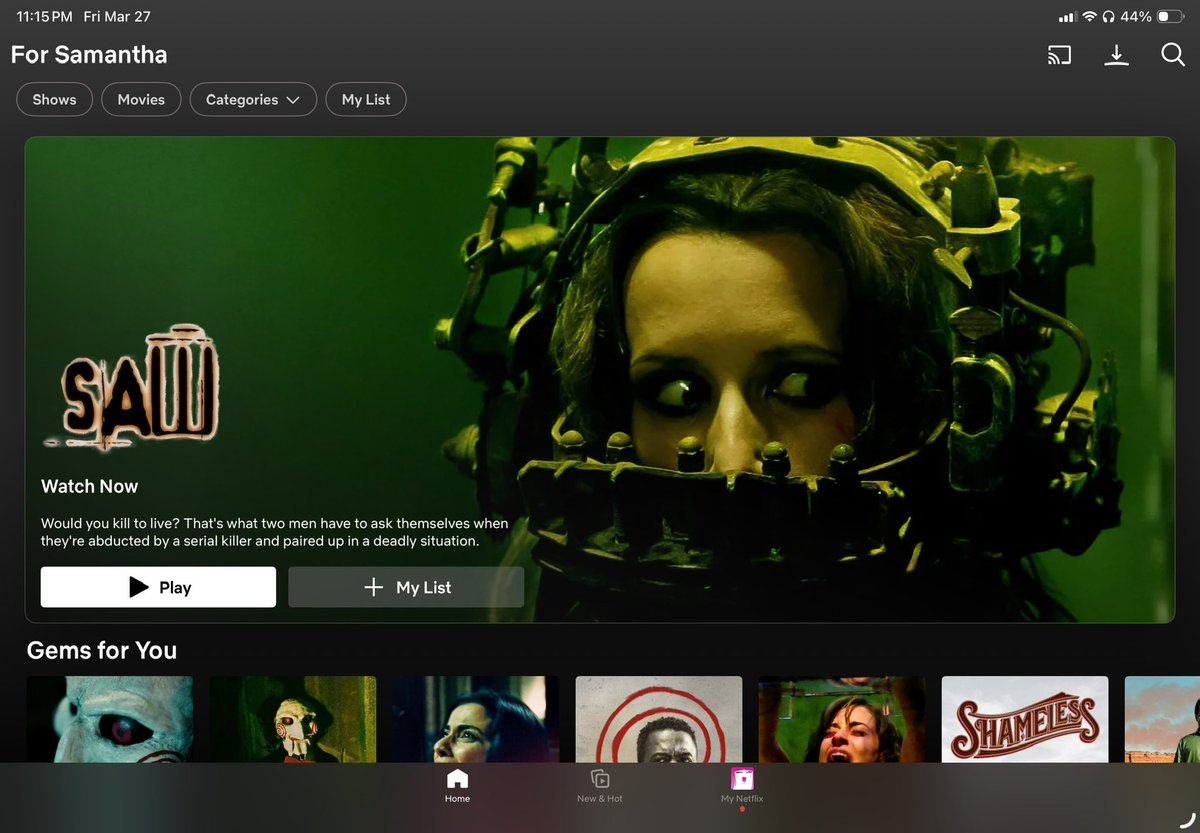The width and height of the screenshot is (1200, 833).
Task: Open the My List filter pill
Action: point(366,99)
